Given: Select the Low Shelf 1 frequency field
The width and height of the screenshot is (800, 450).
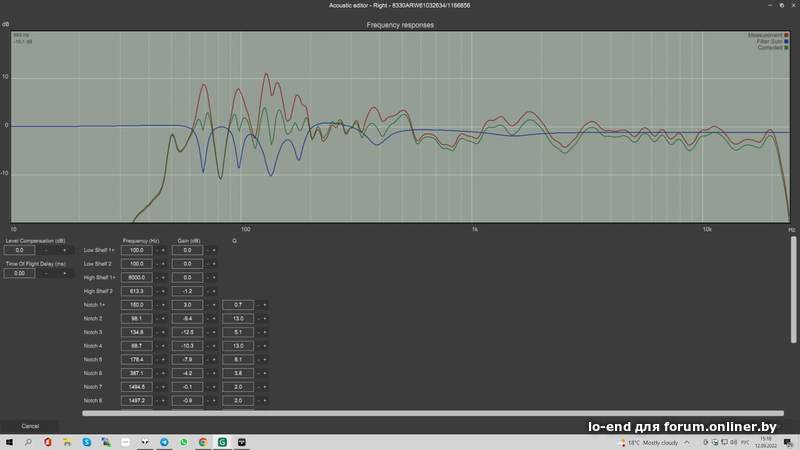Looking at the screenshot, I should (136, 251).
